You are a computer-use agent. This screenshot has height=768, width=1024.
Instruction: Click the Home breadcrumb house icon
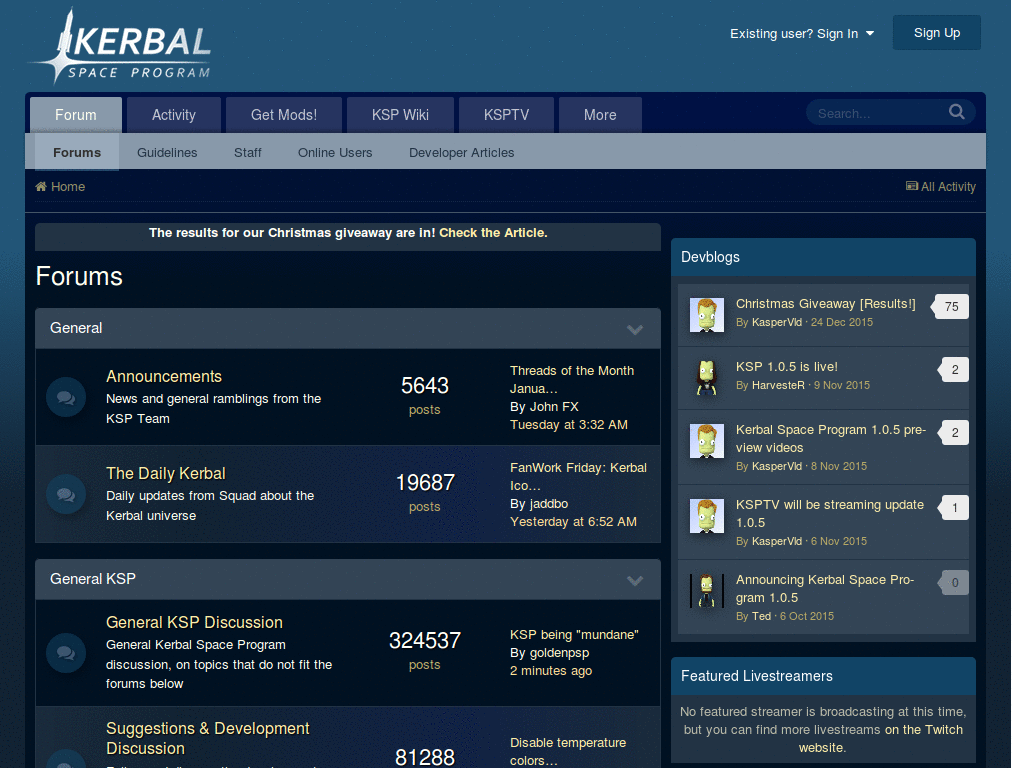click(41, 186)
